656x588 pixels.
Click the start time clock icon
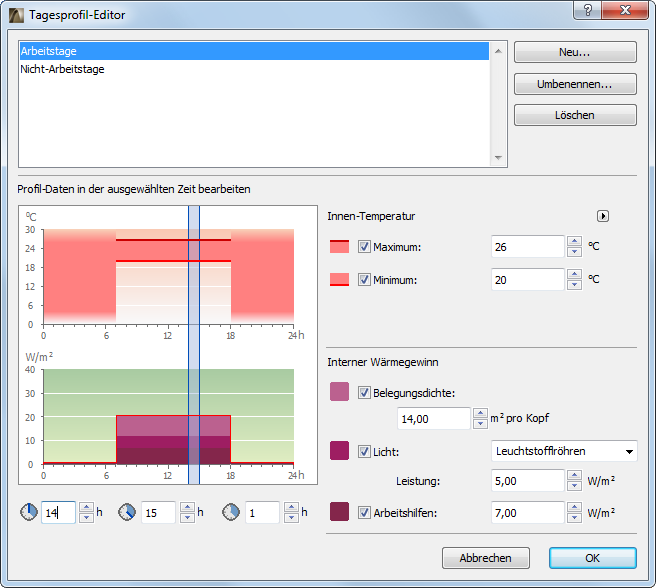coord(29,512)
